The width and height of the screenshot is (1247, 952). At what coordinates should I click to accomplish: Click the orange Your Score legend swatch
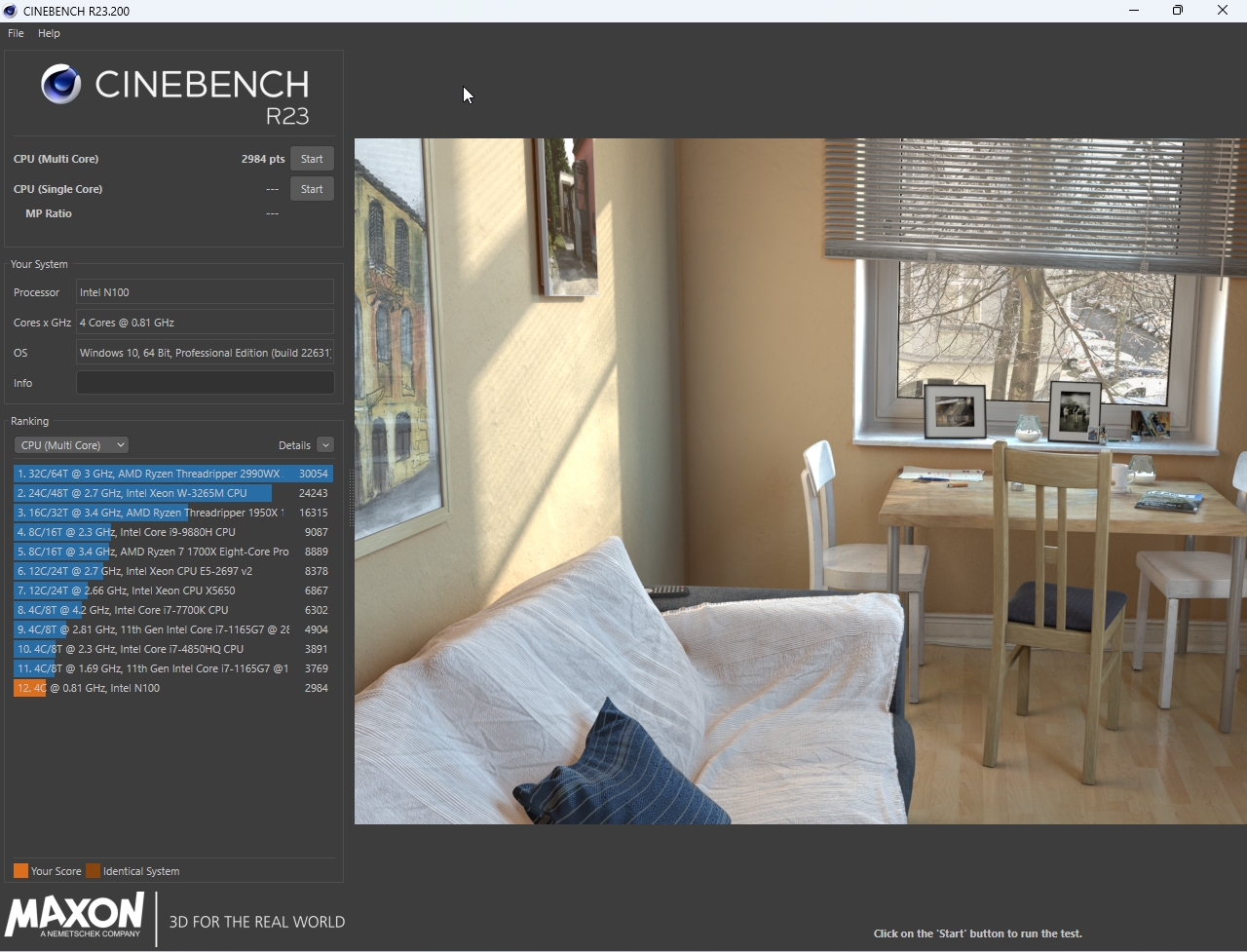(x=20, y=871)
